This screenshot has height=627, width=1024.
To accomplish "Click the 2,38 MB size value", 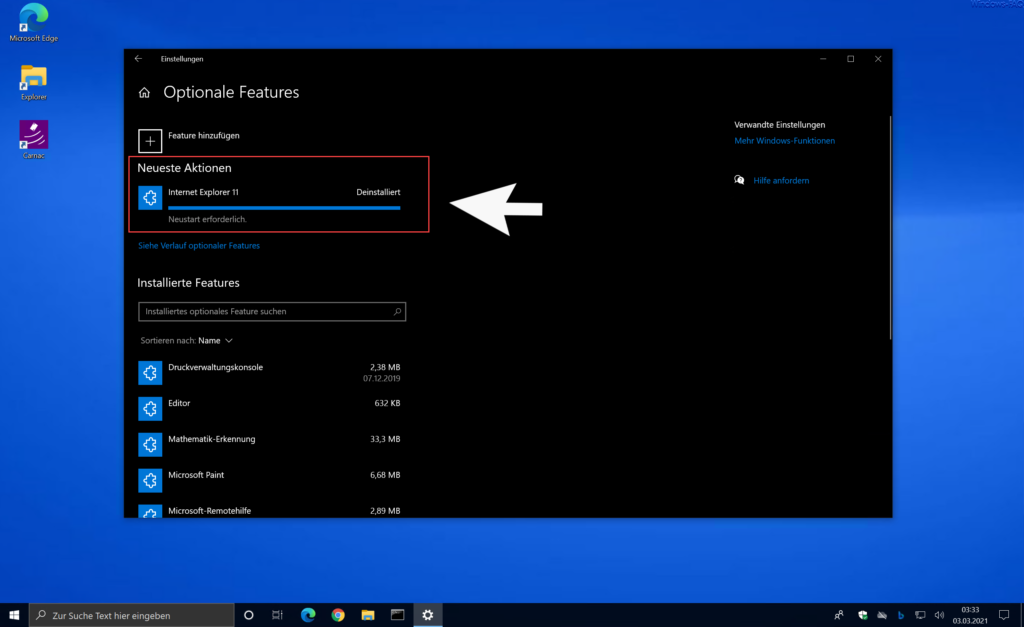I will 385,368.
